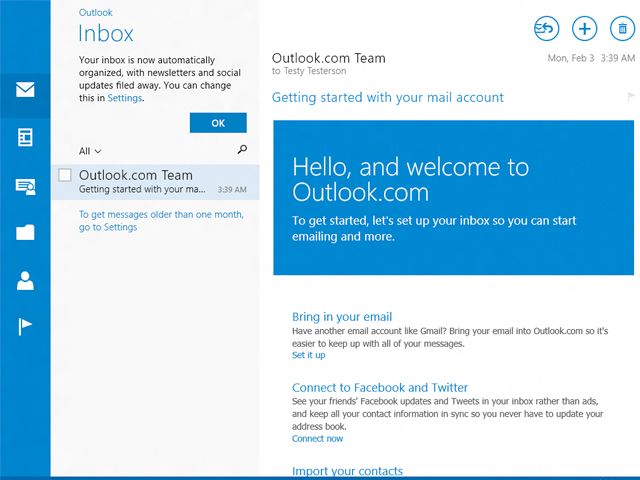Screen dimensions: 640x480
Task: Open the Social updates icon in the sidebar
Action: [25, 187]
